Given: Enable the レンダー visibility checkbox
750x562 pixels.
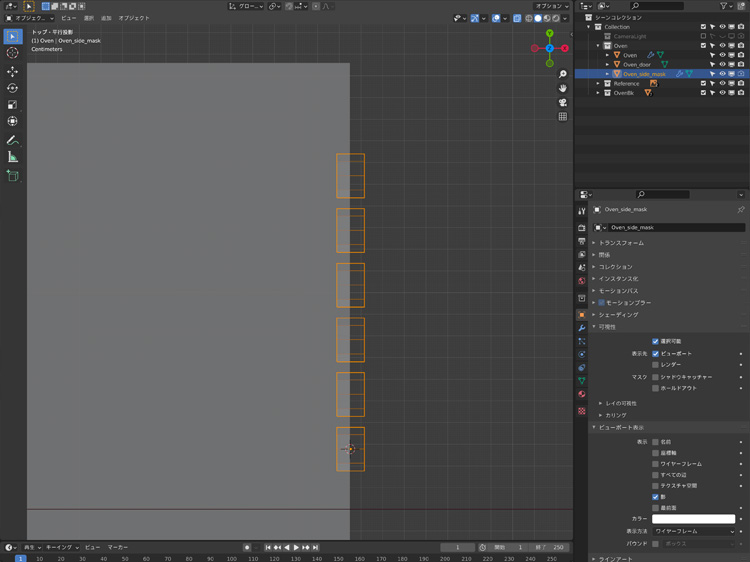Looking at the screenshot, I should point(656,365).
